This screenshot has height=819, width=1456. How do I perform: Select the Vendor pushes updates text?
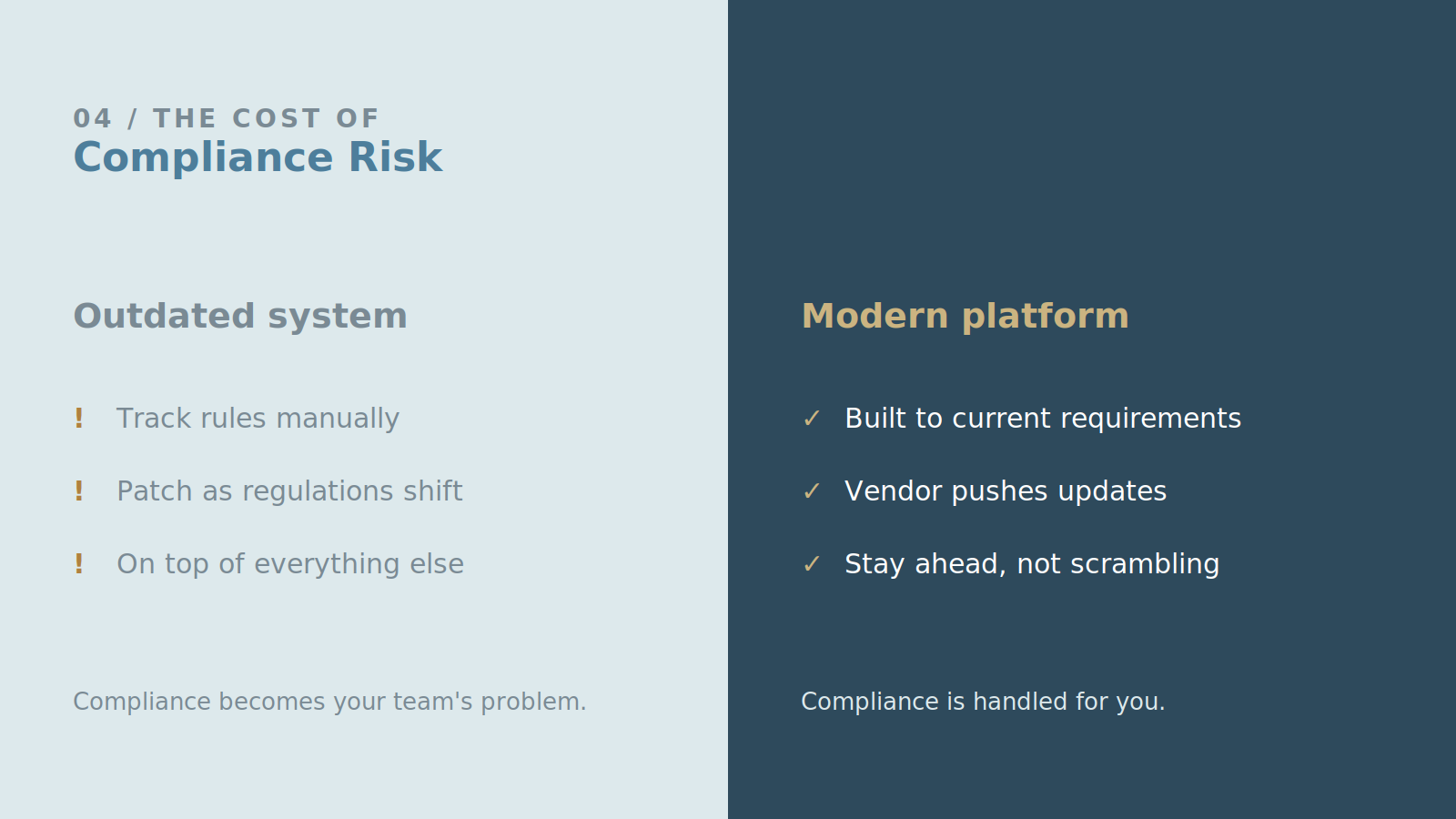pyautogui.click(x=1006, y=491)
